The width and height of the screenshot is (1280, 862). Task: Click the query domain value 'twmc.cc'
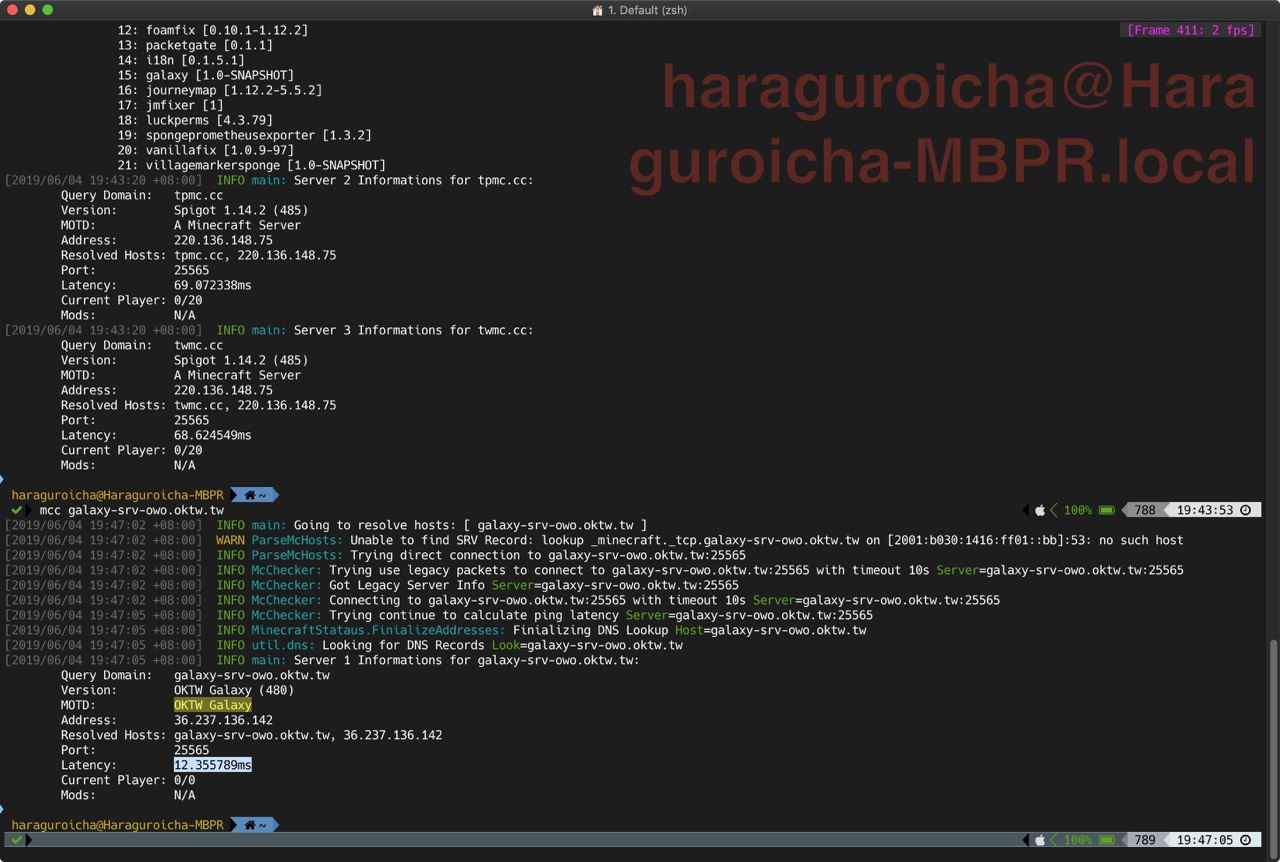(199, 345)
